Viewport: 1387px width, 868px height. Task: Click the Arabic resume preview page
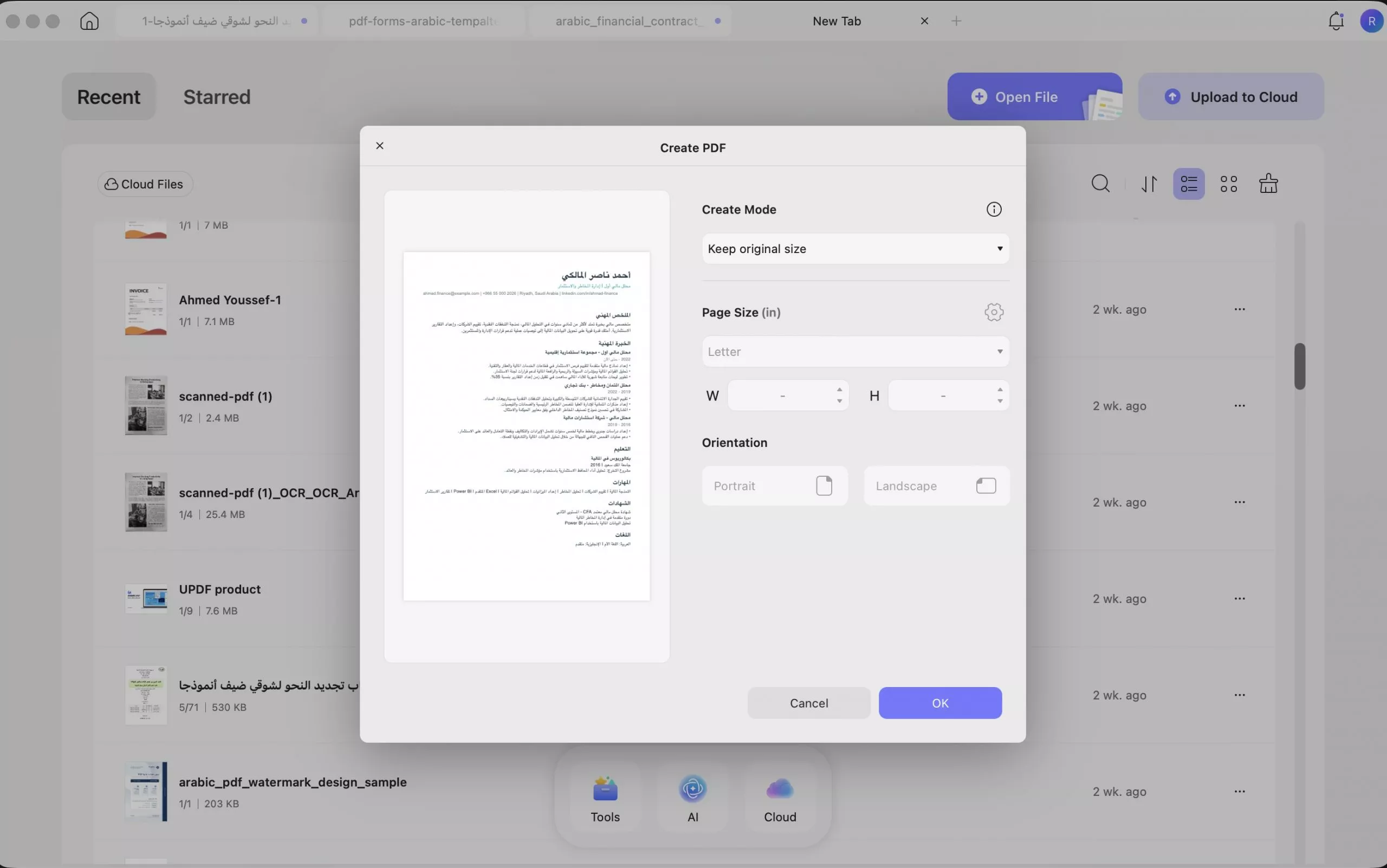(x=527, y=426)
